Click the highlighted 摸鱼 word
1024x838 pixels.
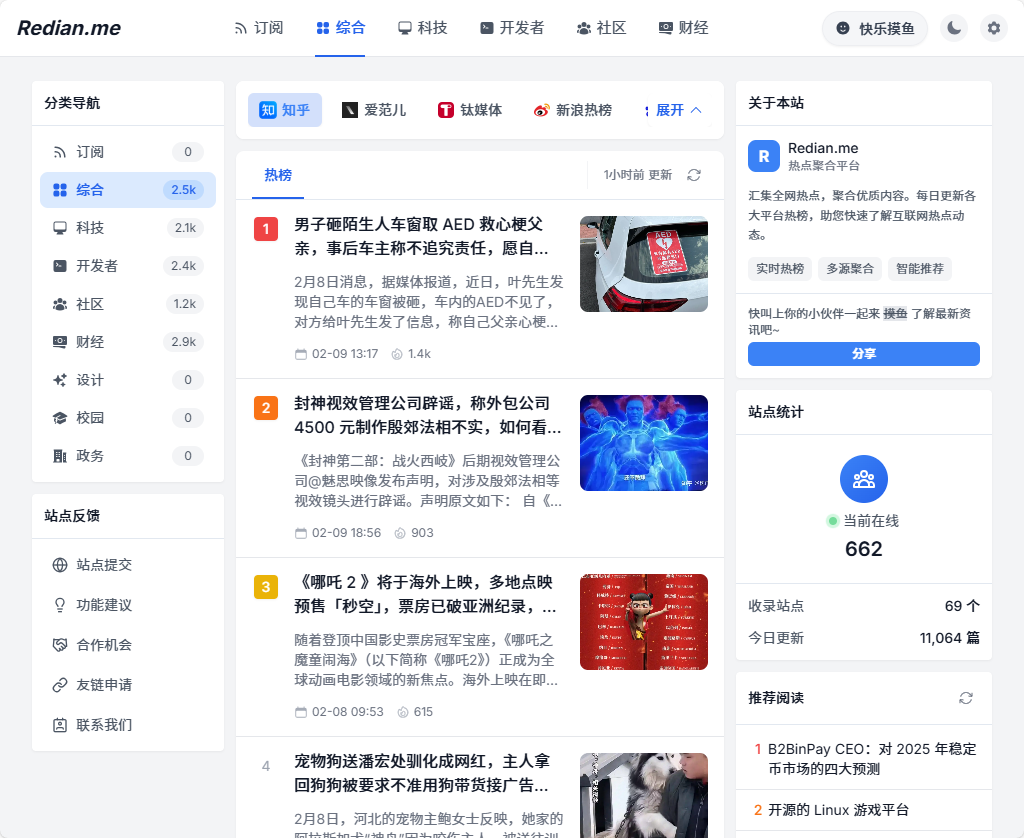895,314
